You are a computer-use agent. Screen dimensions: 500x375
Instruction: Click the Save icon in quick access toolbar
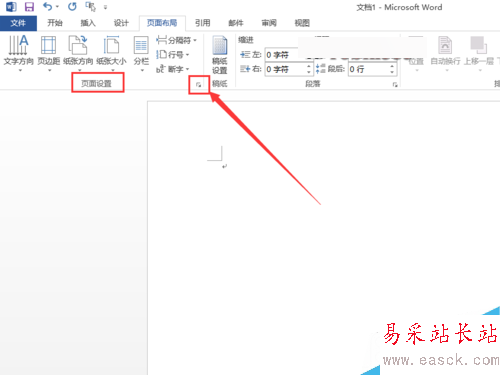[29, 7]
